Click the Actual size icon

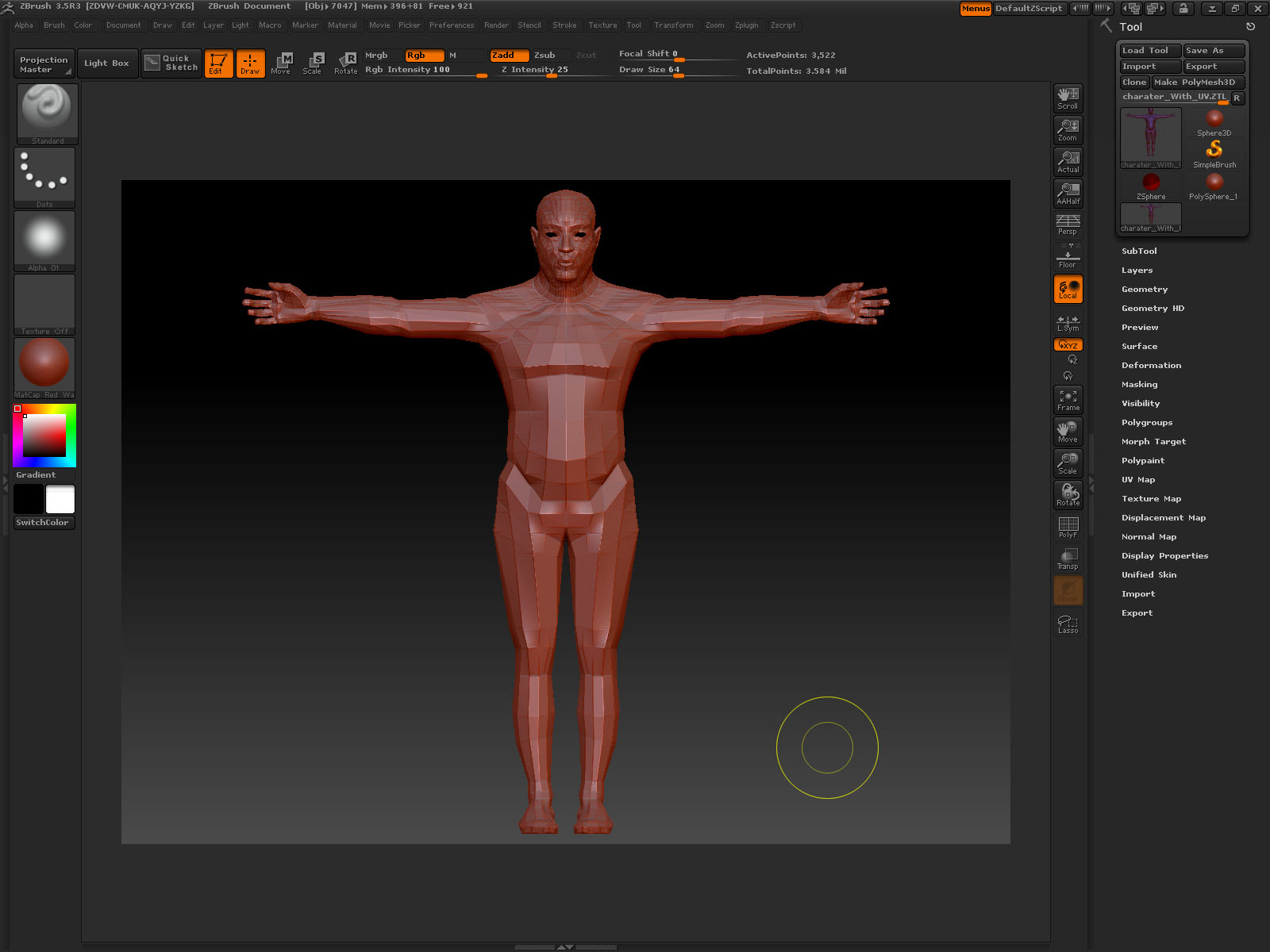(1068, 162)
